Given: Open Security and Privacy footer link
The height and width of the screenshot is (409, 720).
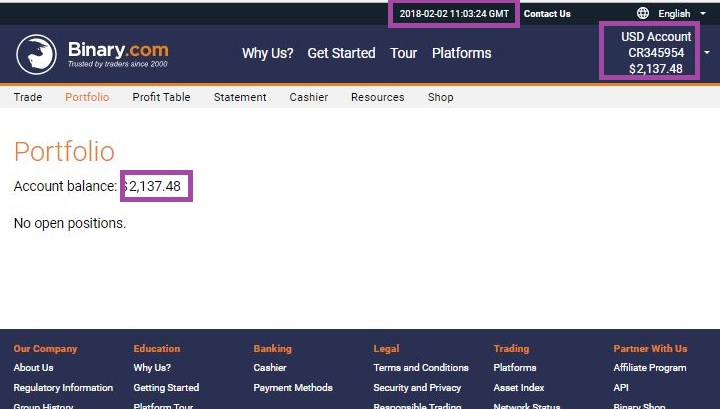Looking at the screenshot, I should pyautogui.click(x=417, y=388).
